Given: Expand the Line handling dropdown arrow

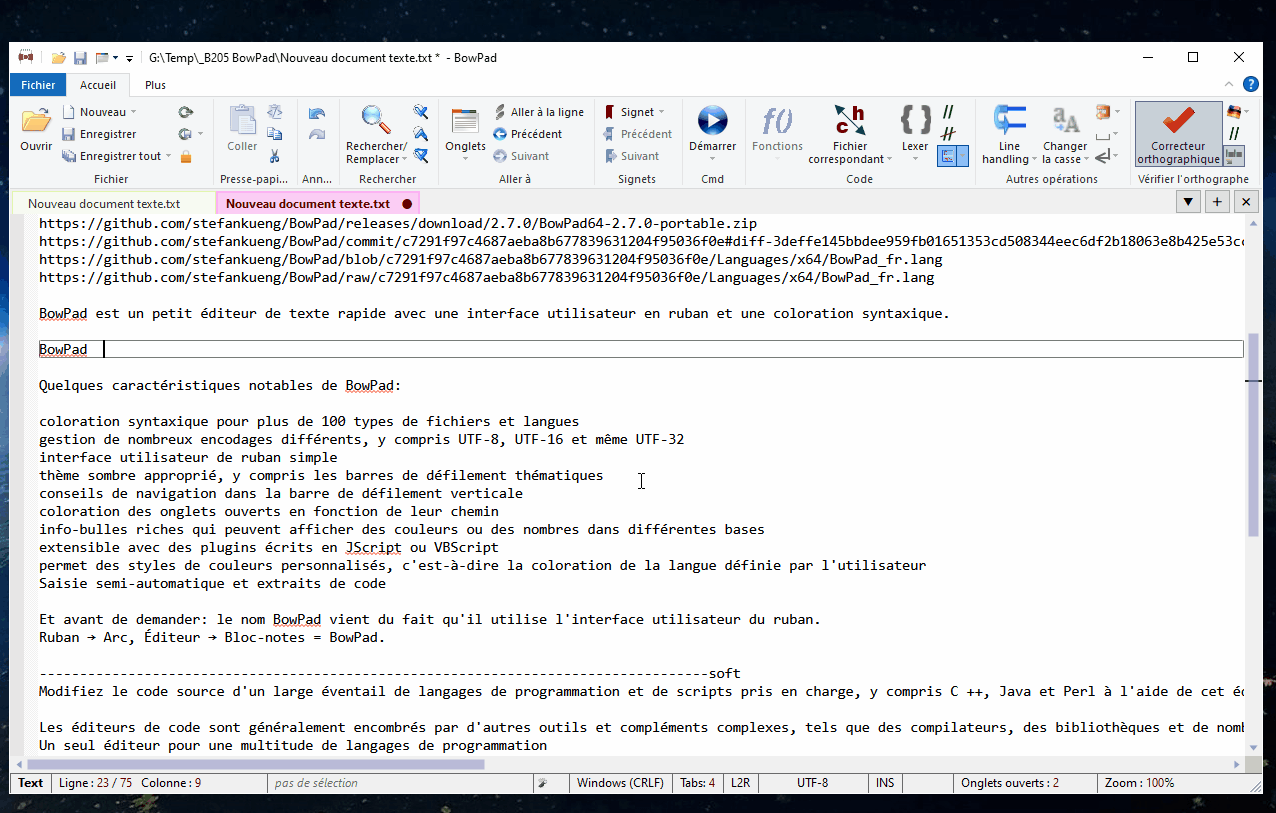Looking at the screenshot, I should click(1033, 159).
